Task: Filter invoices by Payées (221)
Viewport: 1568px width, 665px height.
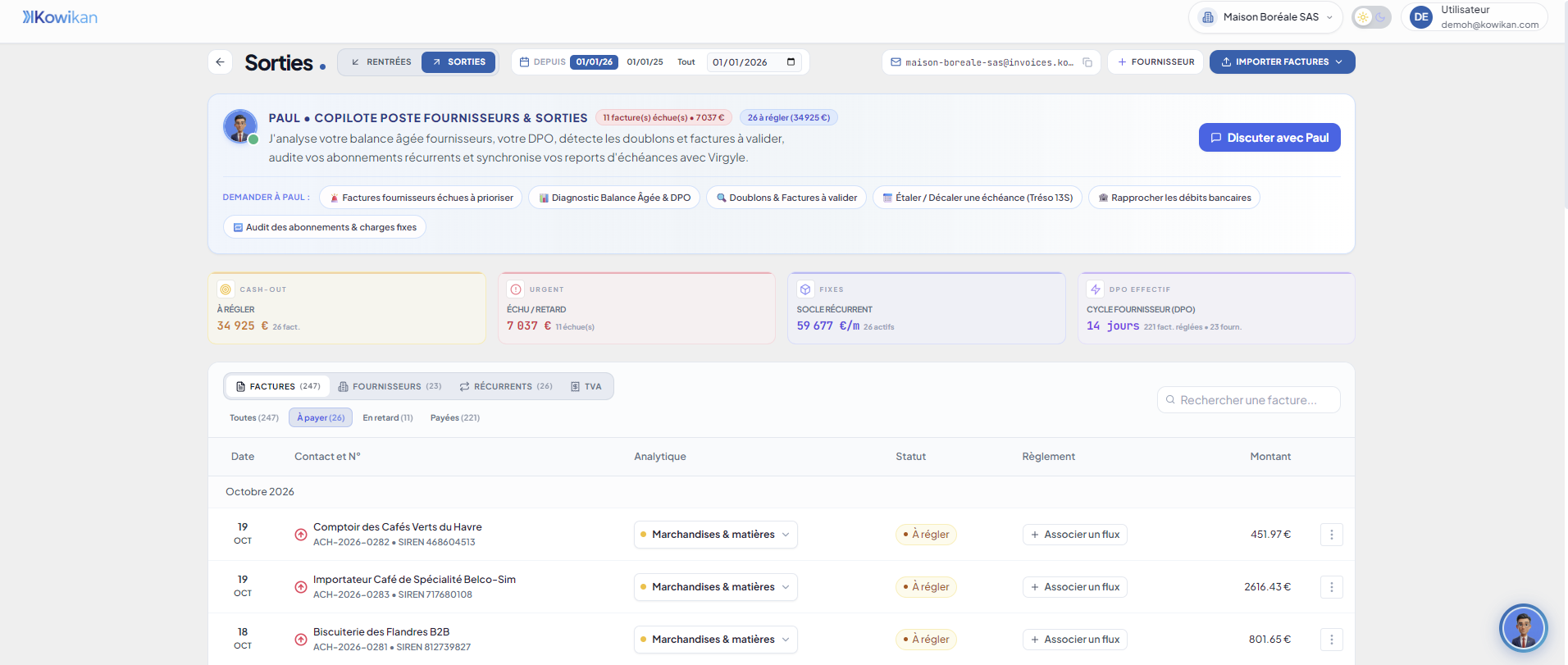Action: (x=455, y=418)
